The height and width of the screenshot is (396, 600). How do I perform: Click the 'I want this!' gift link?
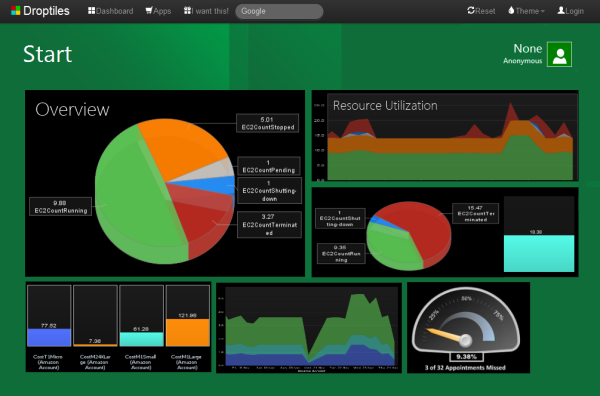(206, 11)
